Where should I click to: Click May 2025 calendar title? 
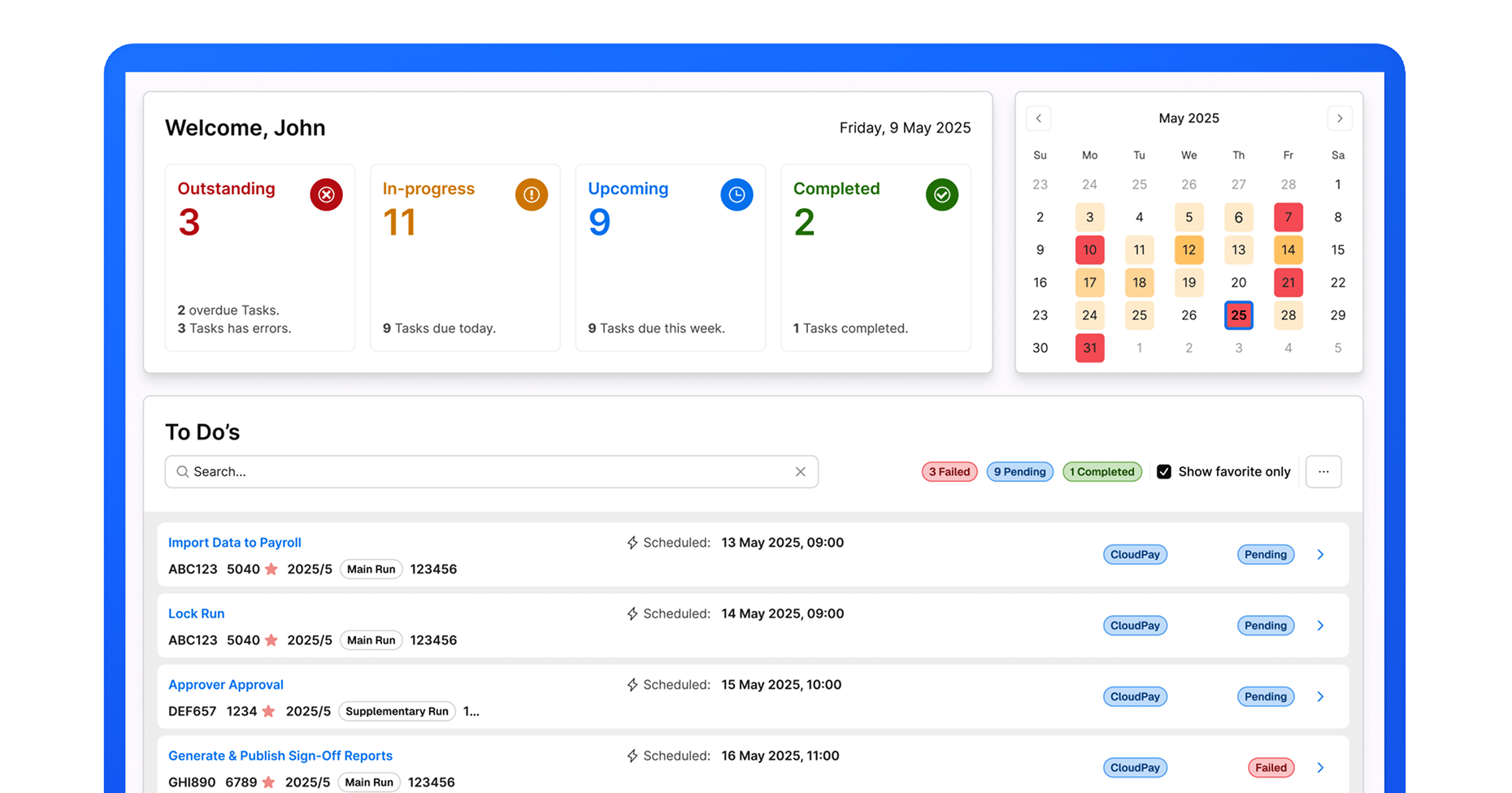(1188, 118)
